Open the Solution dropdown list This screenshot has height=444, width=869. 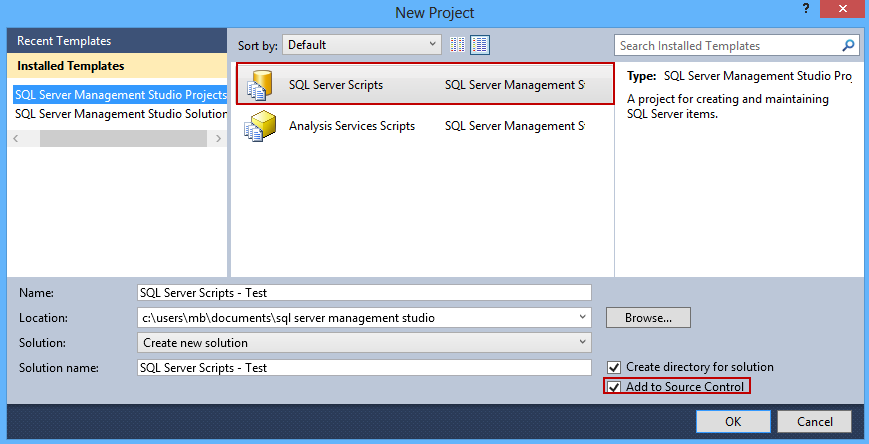583,343
